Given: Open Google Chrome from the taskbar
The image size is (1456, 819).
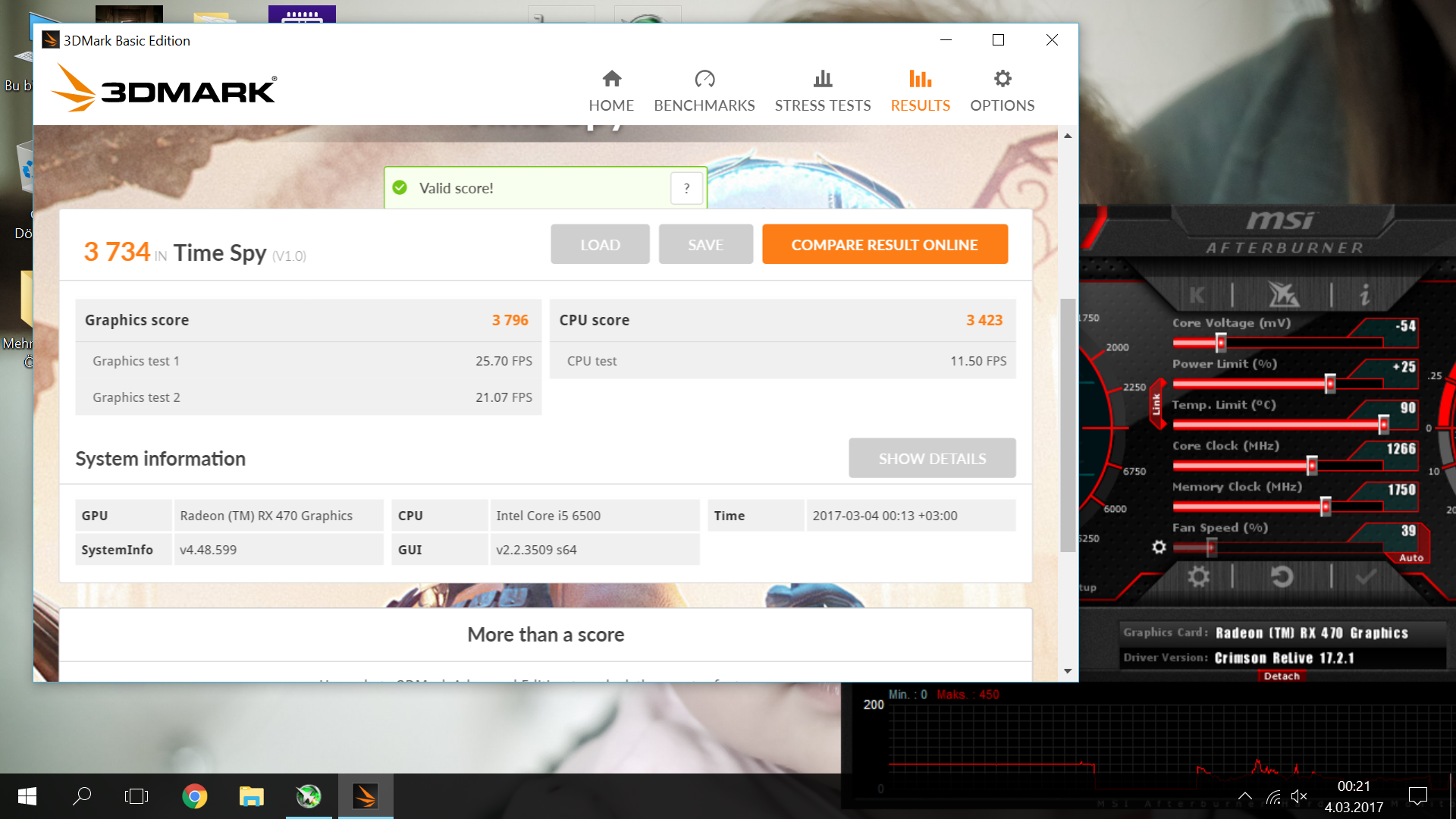Looking at the screenshot, I should [x=194, y=796].
